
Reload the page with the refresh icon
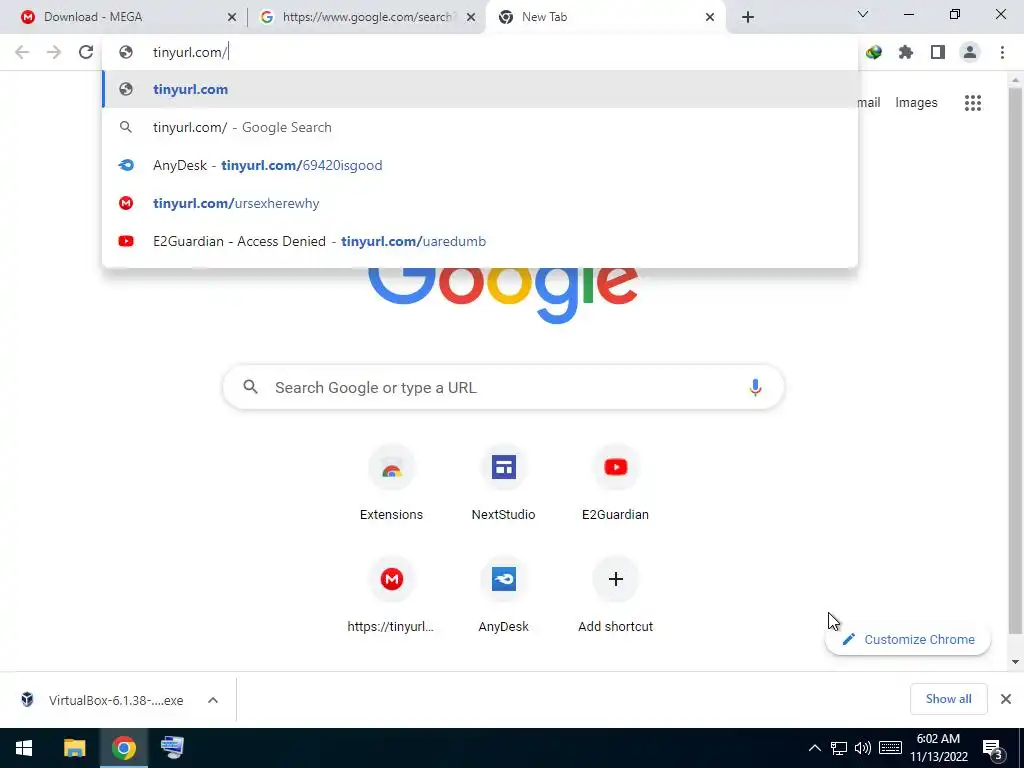(x=86, y=52)
